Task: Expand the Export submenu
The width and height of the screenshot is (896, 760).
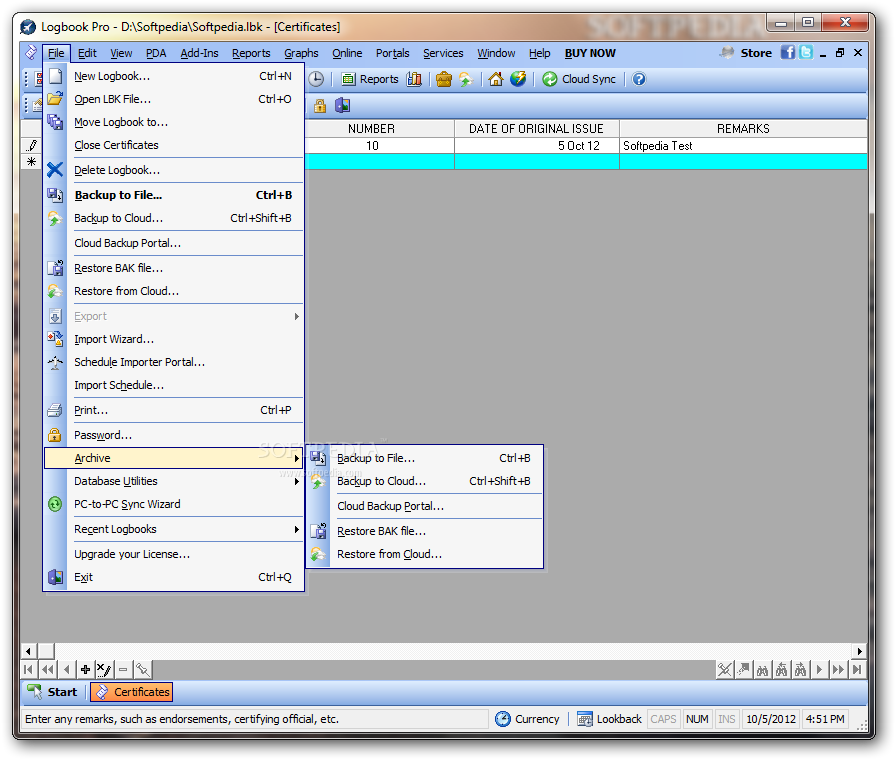Action: coord(173,317)
